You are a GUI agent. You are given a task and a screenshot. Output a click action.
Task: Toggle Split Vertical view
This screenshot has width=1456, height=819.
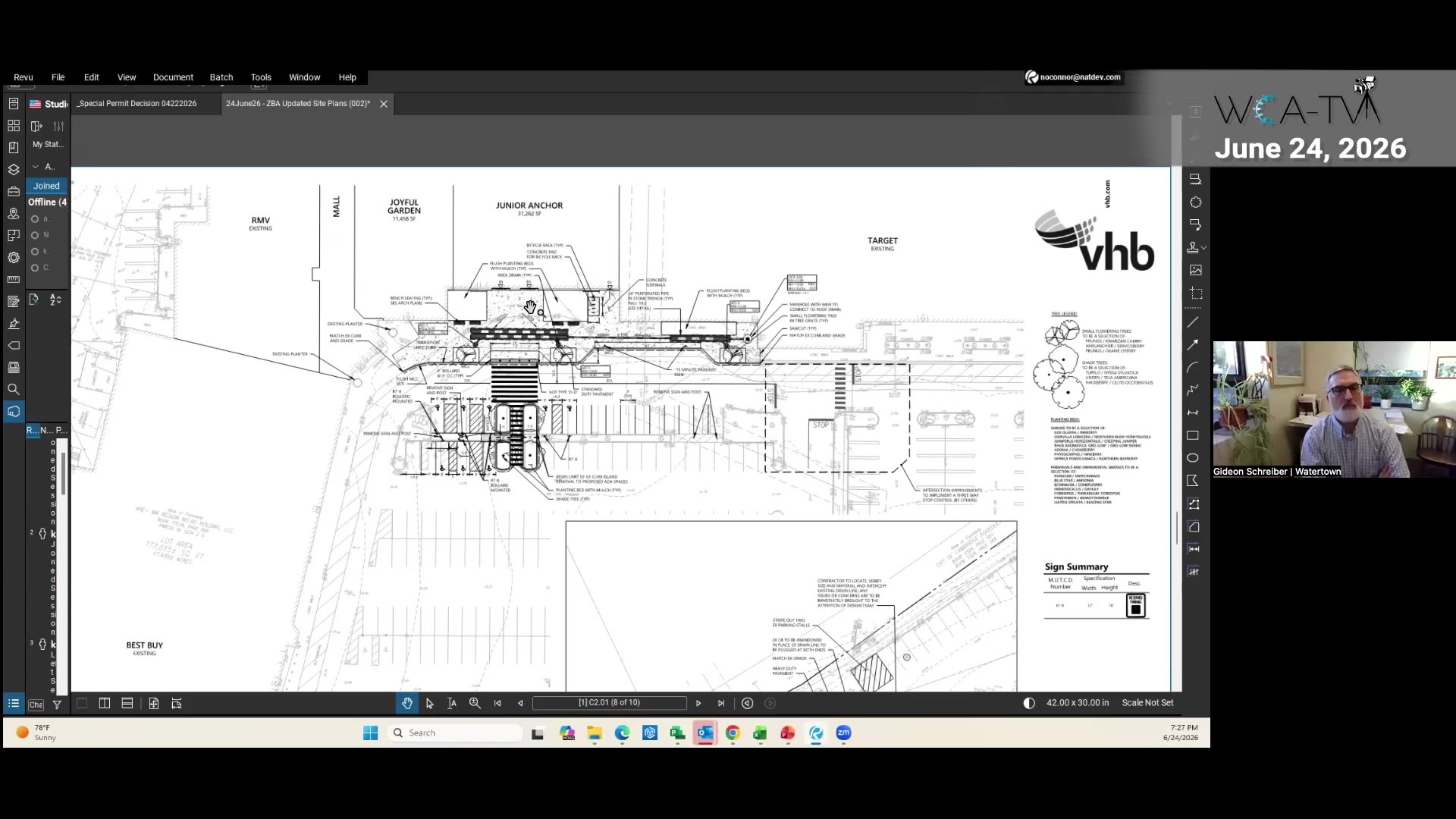pos(105,704)
